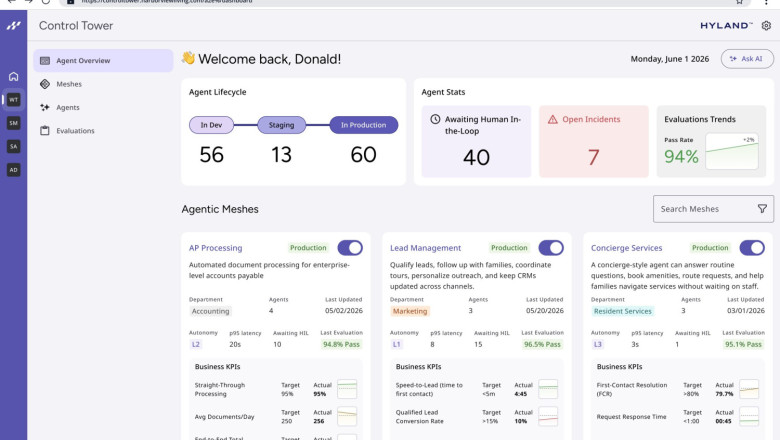The width and height of the screenshot is (780, 440).
Task: Click Production badge on Concierge Services
Action: pyautogui.click(x=710, y=248)
